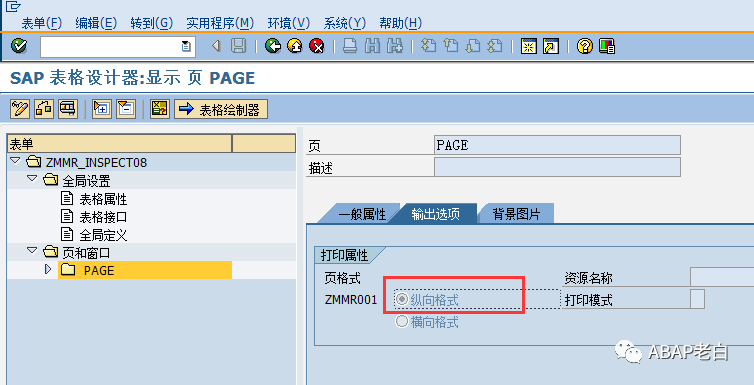Screen dimensions: 754x385
Task: Click the Find binoculars icon
Action: pos(373,46)
